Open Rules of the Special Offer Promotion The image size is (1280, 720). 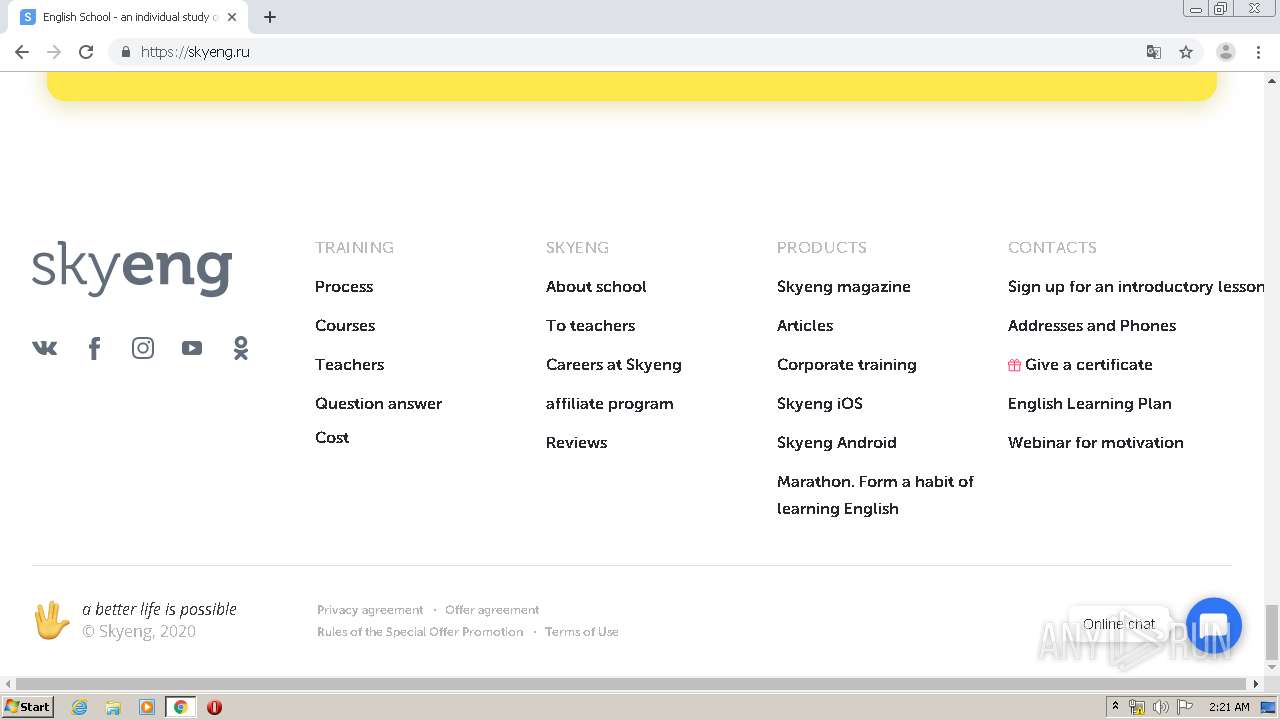pos(420,632)
